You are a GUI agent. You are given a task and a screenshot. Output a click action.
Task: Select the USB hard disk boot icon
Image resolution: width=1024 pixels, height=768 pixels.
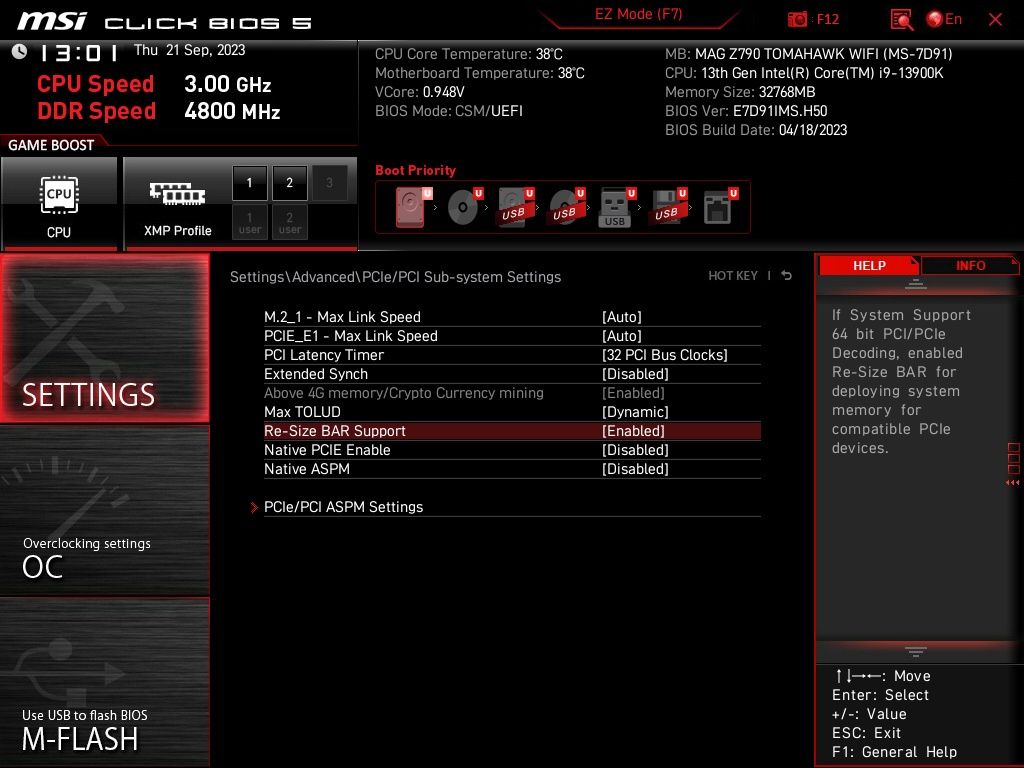(x=516, y=207)
